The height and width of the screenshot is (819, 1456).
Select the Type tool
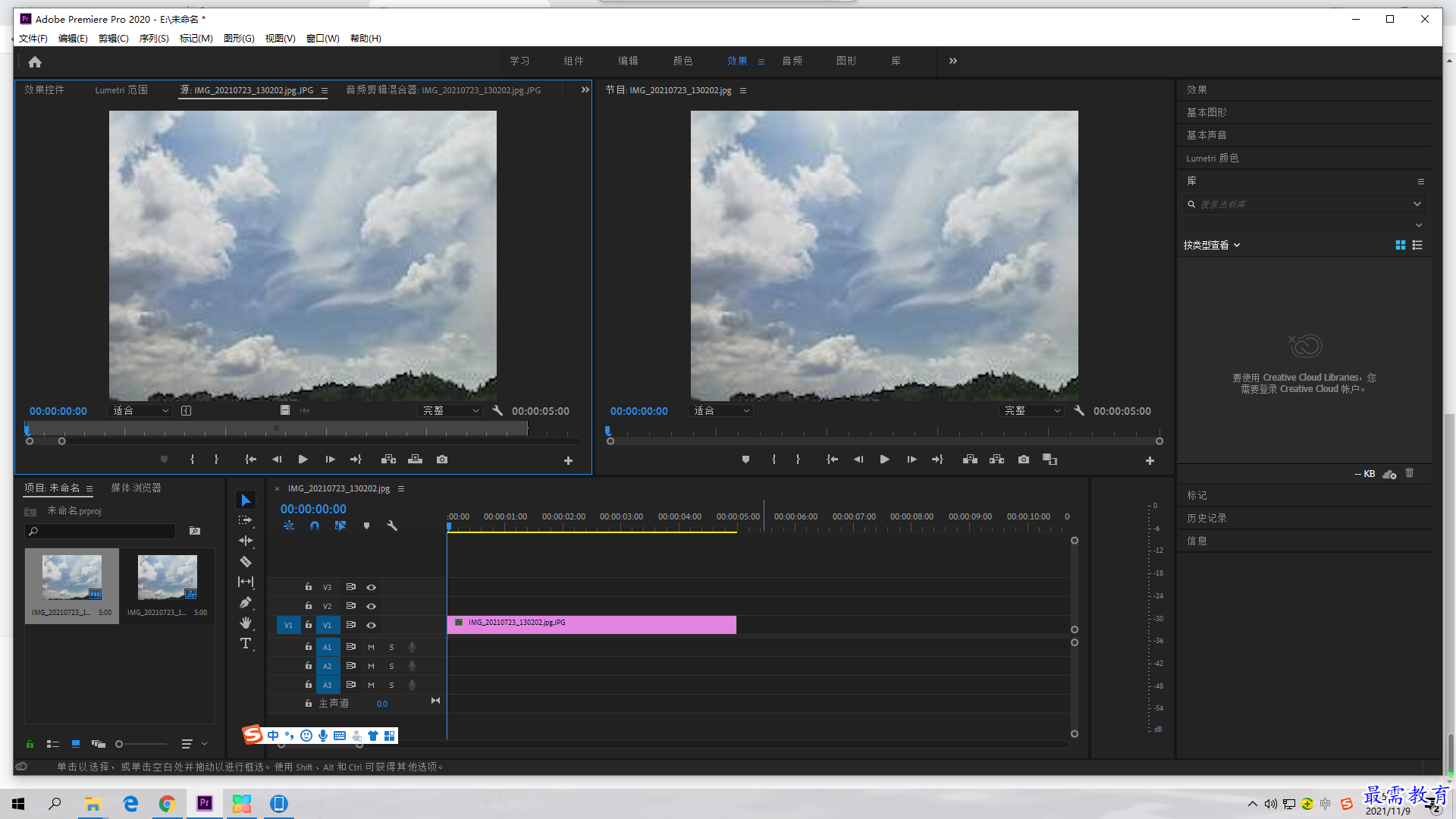pos(246,643)
